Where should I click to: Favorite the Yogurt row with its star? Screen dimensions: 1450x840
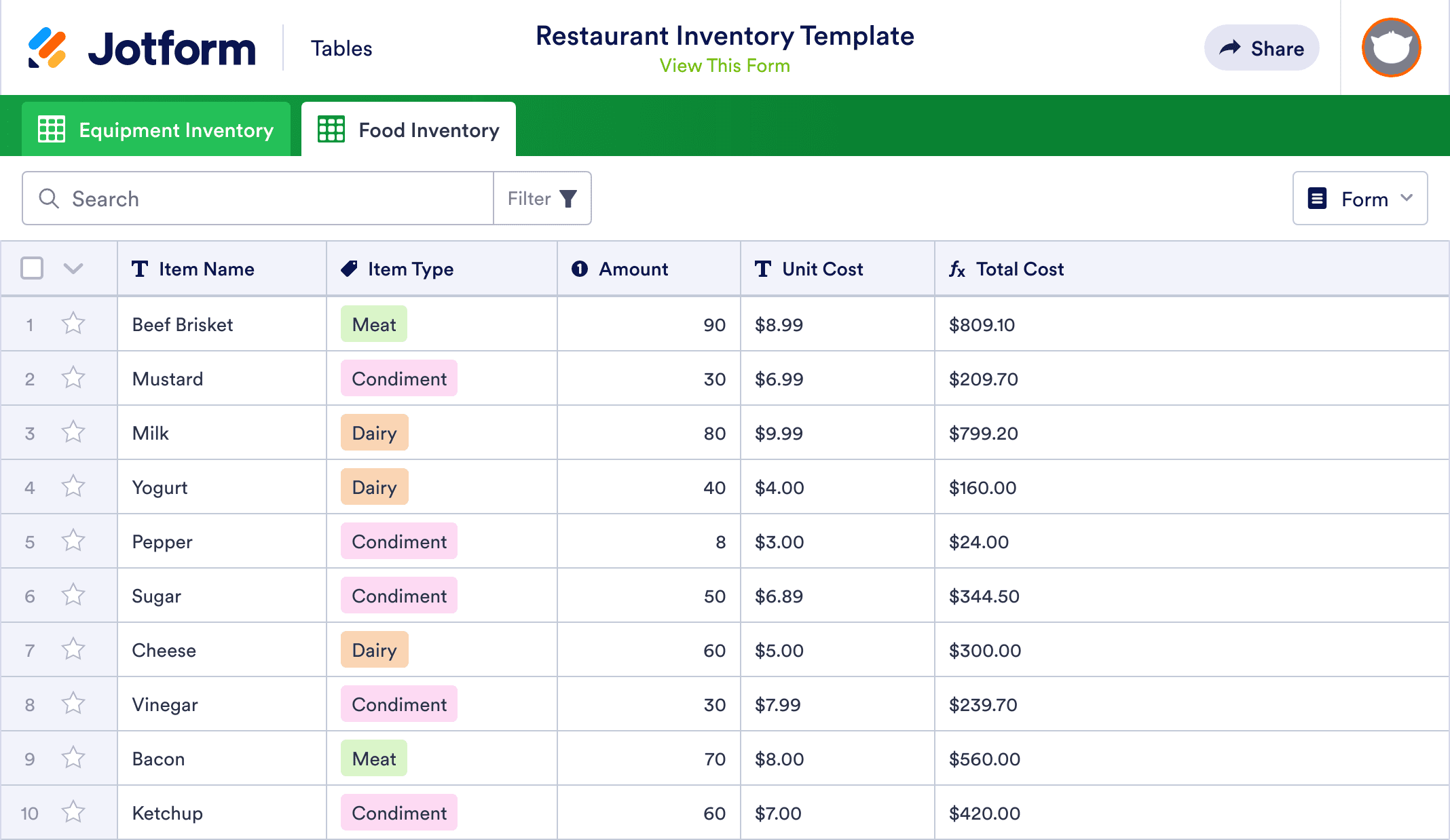73,486
